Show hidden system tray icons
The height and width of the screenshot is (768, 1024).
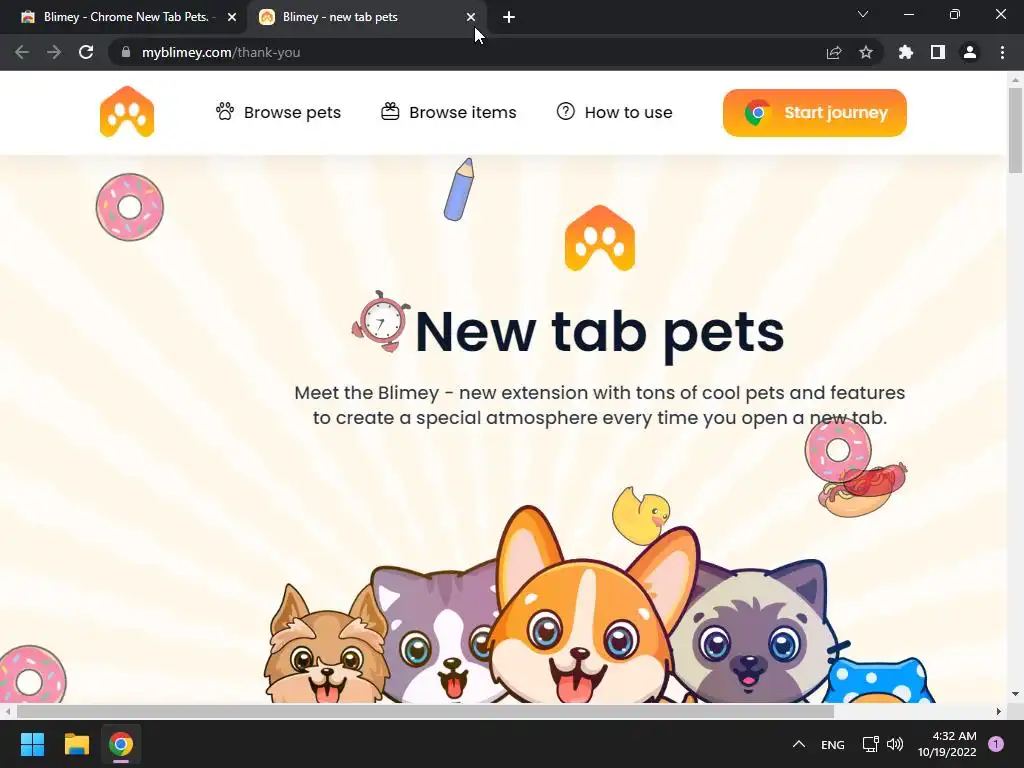pyautogui.click(x=799, y=744)
